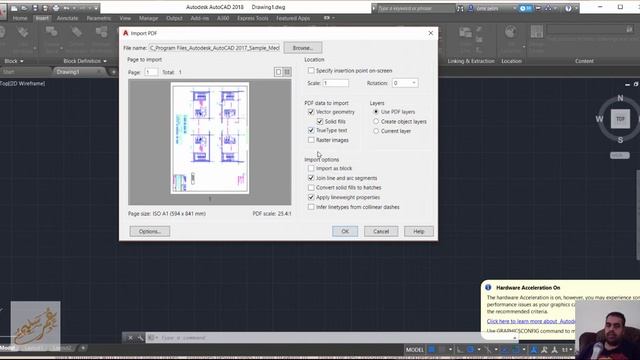The width and height of the screenshot is (640, 360).
Task: Expand the Block panel dropdown in ribbon
Action: [22, 61]
